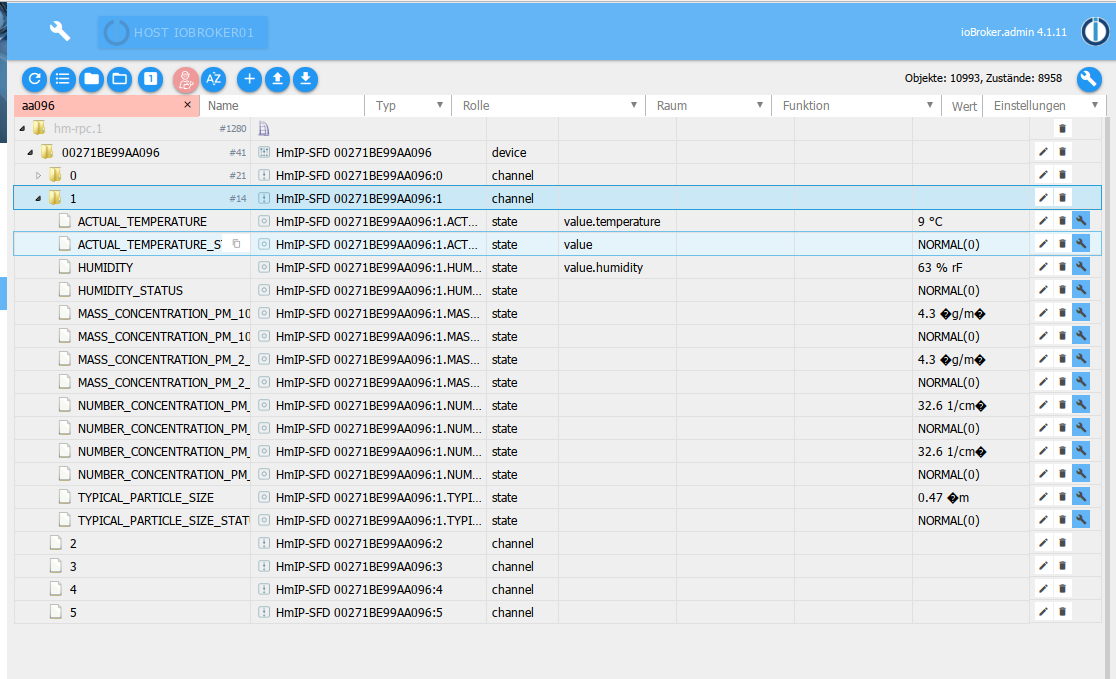Image resolution: width=1116 pixels, height=679 pixels.
Task: Expand all folders with the outlined folder icon
Action: [120, 79]
